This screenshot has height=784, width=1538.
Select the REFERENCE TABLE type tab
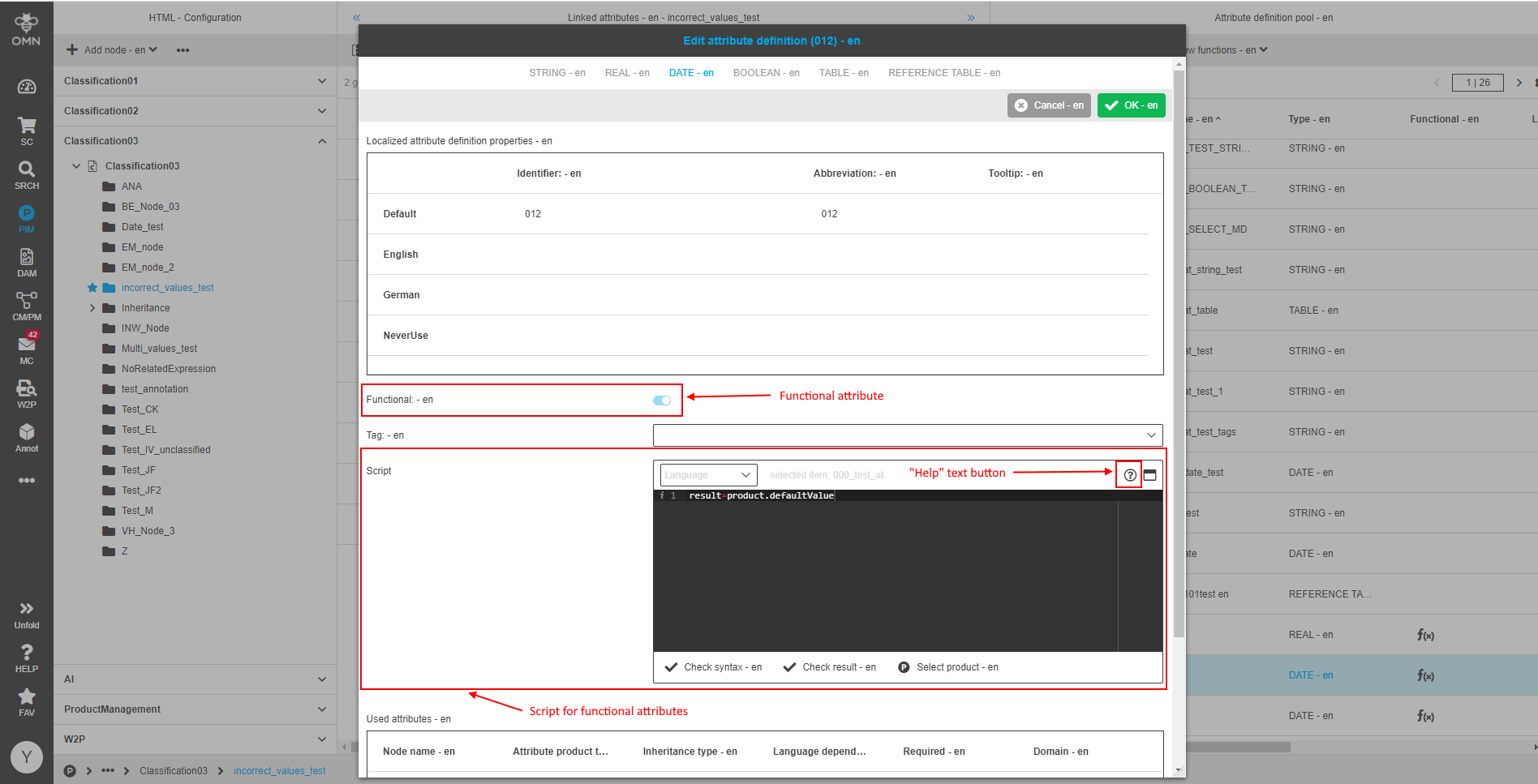(x=943, y=73)
